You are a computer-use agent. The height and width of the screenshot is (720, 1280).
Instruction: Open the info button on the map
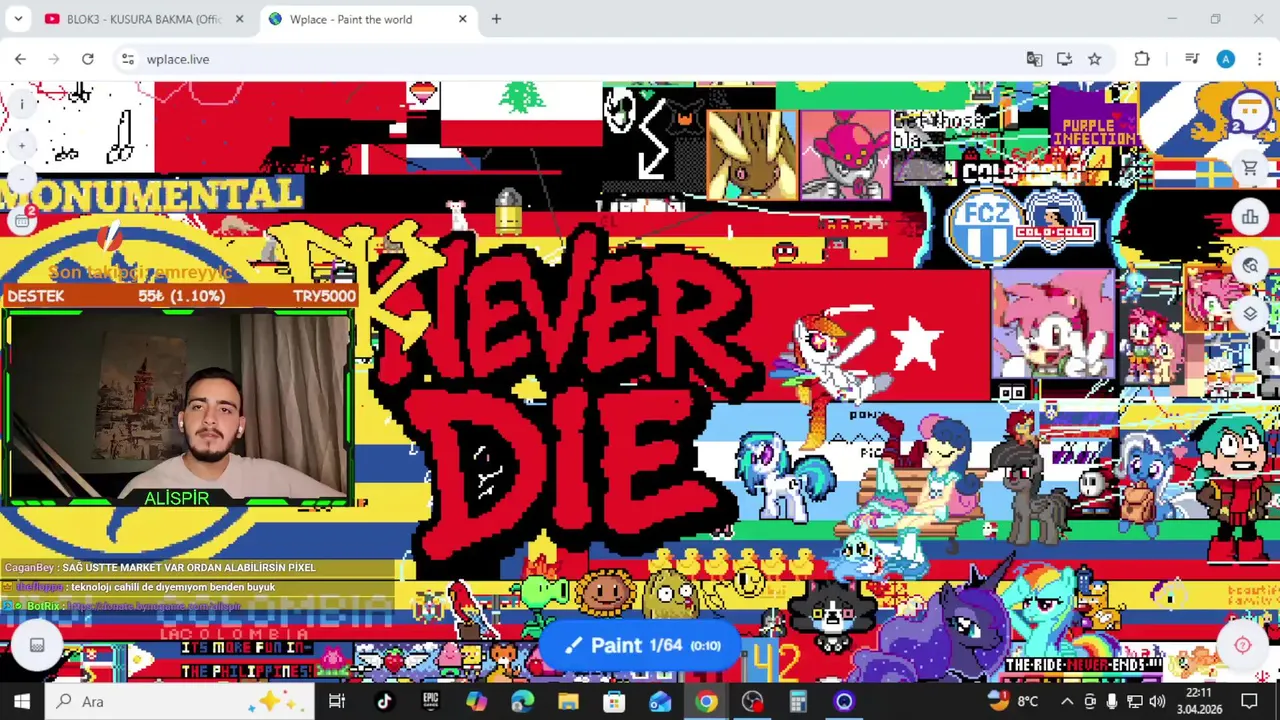click(x=22, y=104)
